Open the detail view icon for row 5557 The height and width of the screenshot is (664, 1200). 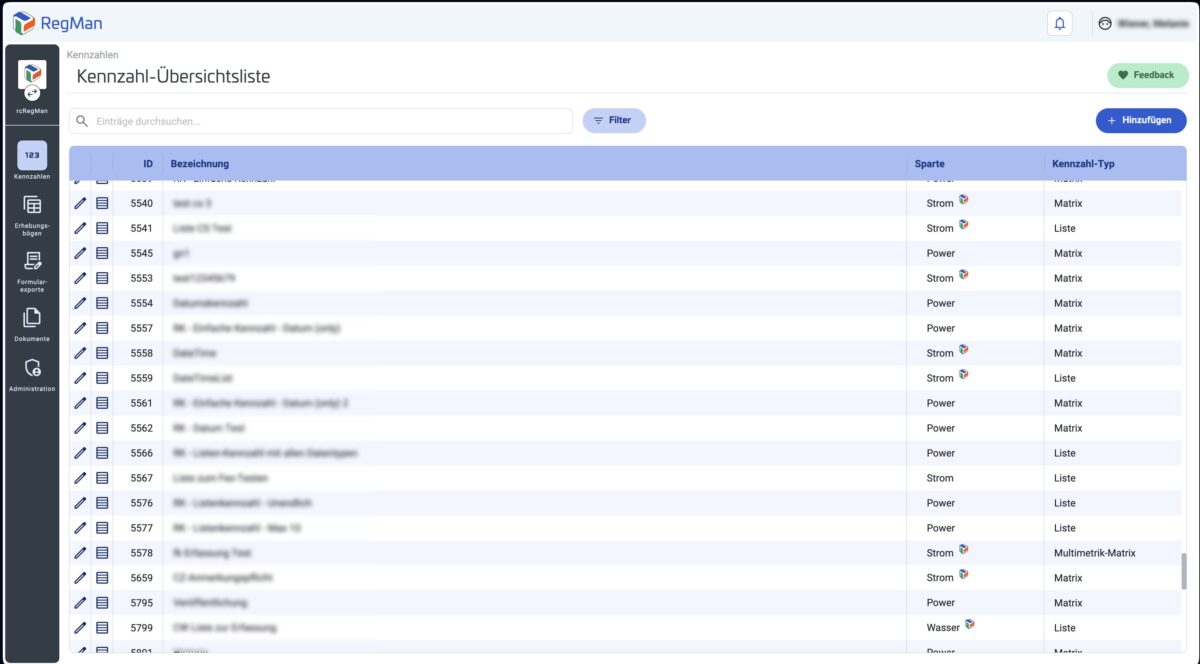coord(101,328)
